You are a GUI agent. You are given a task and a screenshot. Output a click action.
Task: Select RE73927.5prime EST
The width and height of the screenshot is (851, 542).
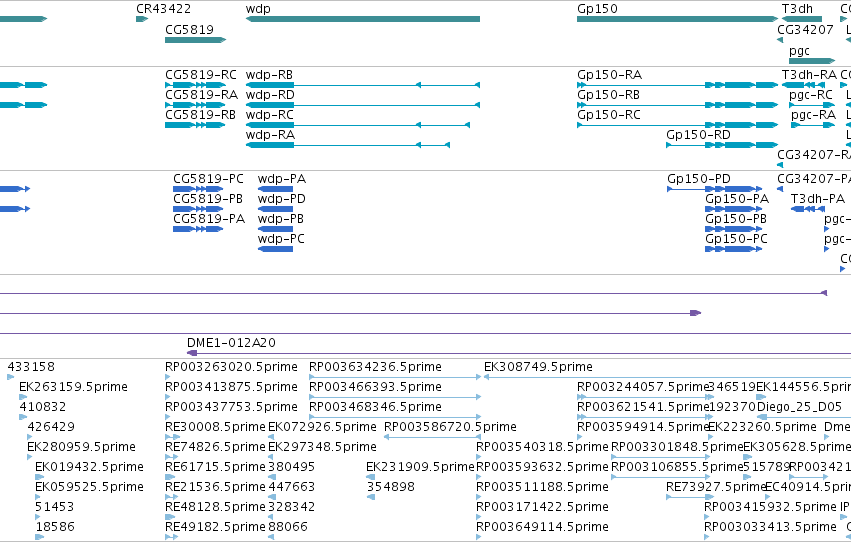pyautogui.click(x=690, y=497)
